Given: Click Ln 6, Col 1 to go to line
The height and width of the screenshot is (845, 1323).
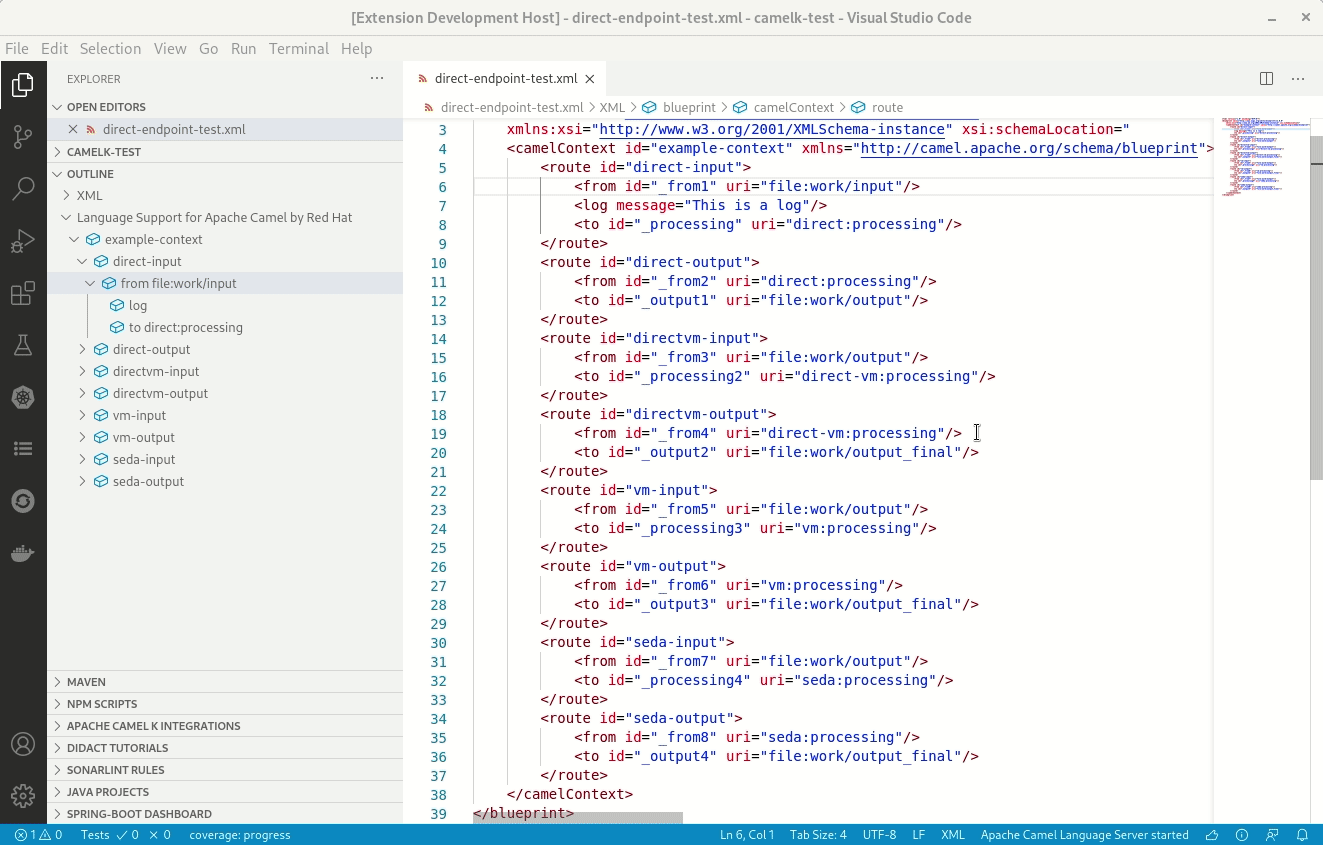Looking at the screenshot, I should pos(748,835).
